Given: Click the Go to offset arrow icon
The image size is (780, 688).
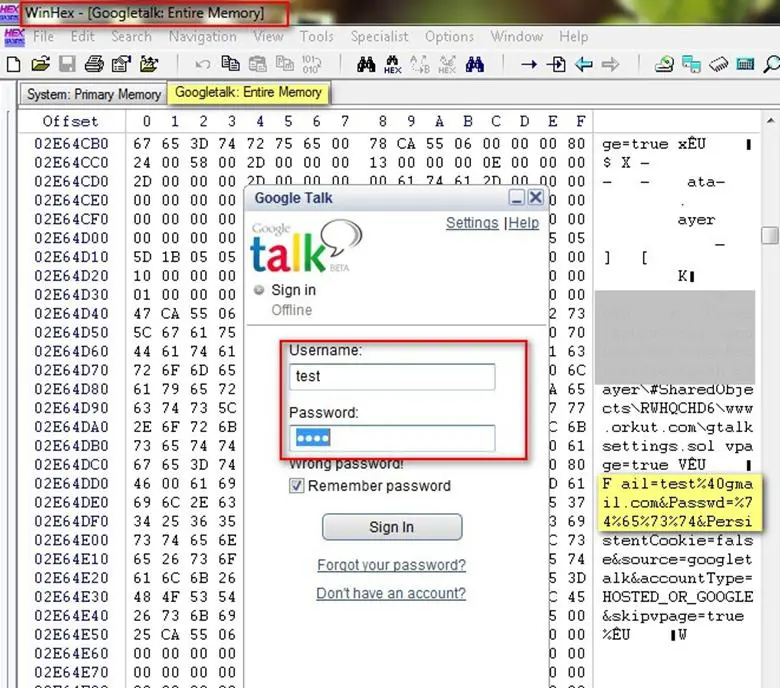Looking at the screenshot, I should 529,64.
